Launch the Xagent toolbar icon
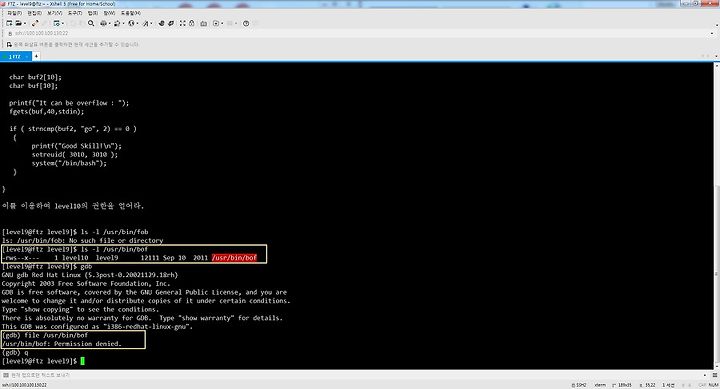 pos(171,23)
